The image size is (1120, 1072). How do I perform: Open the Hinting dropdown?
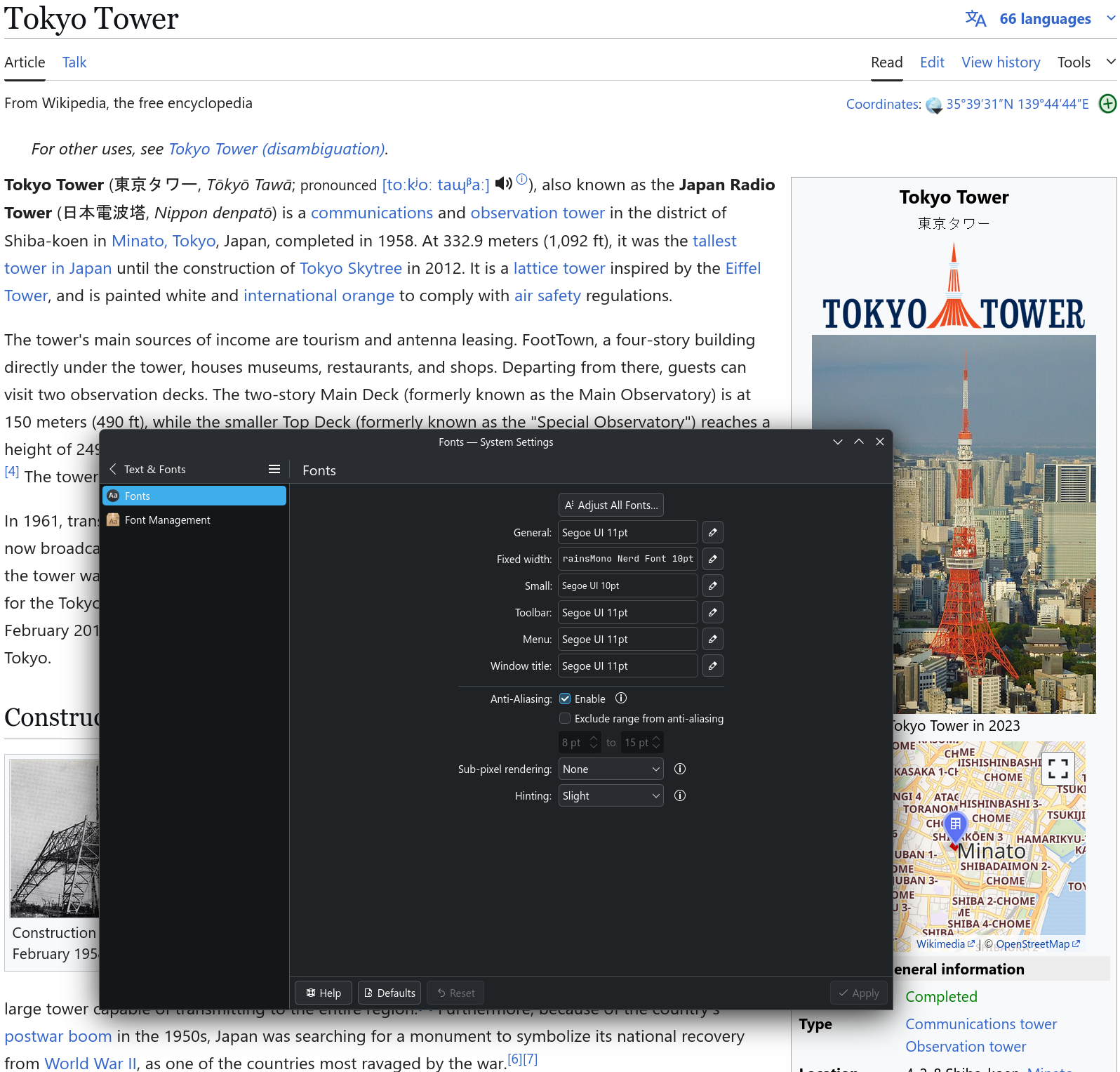click(611, 795)
